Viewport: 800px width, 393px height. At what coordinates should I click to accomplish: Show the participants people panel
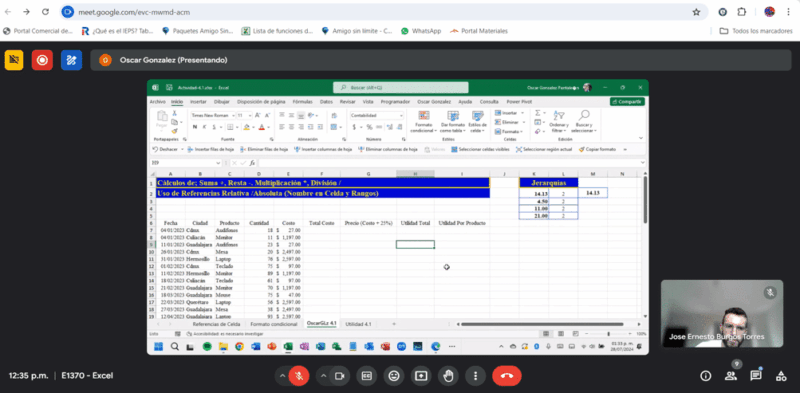(x=731, y=376)
